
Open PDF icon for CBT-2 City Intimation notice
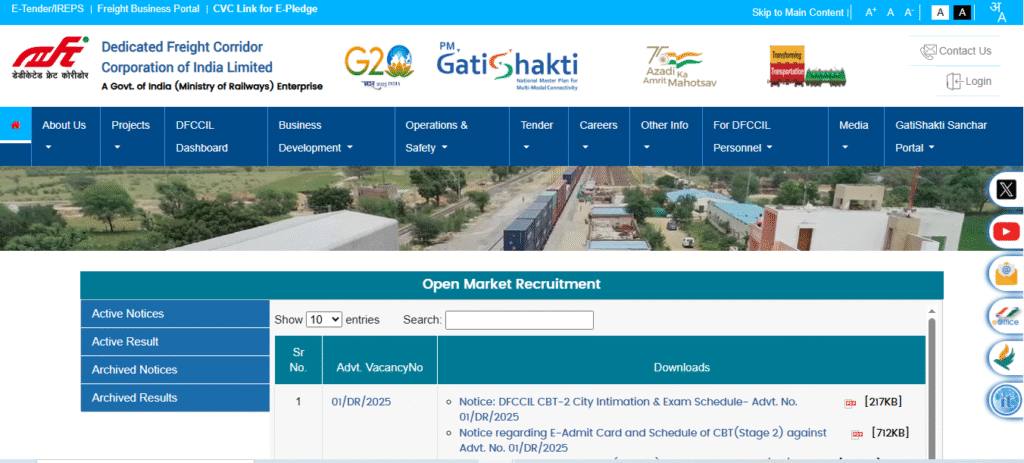pyautogui.click(x=851, y=403)
